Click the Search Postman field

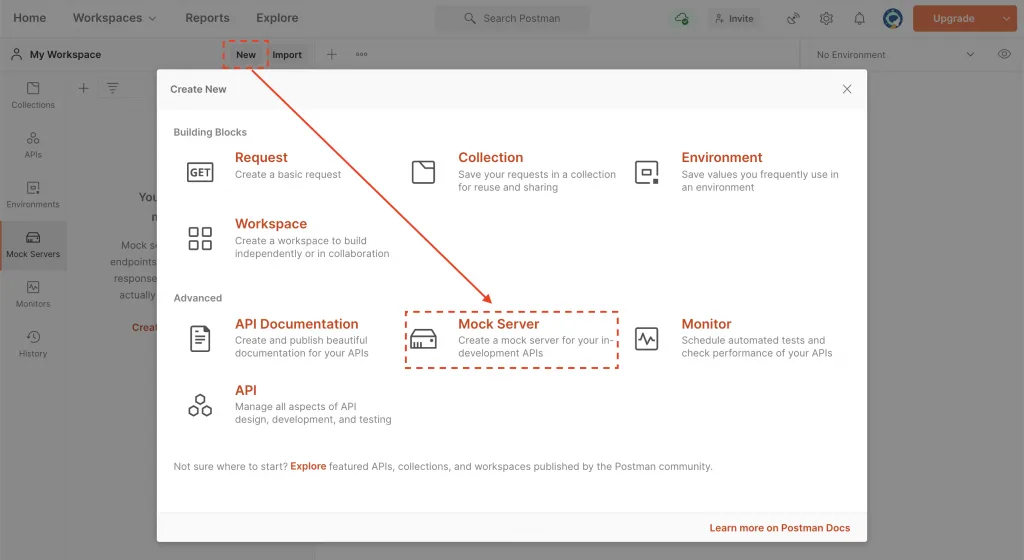[x=513, y=18]
